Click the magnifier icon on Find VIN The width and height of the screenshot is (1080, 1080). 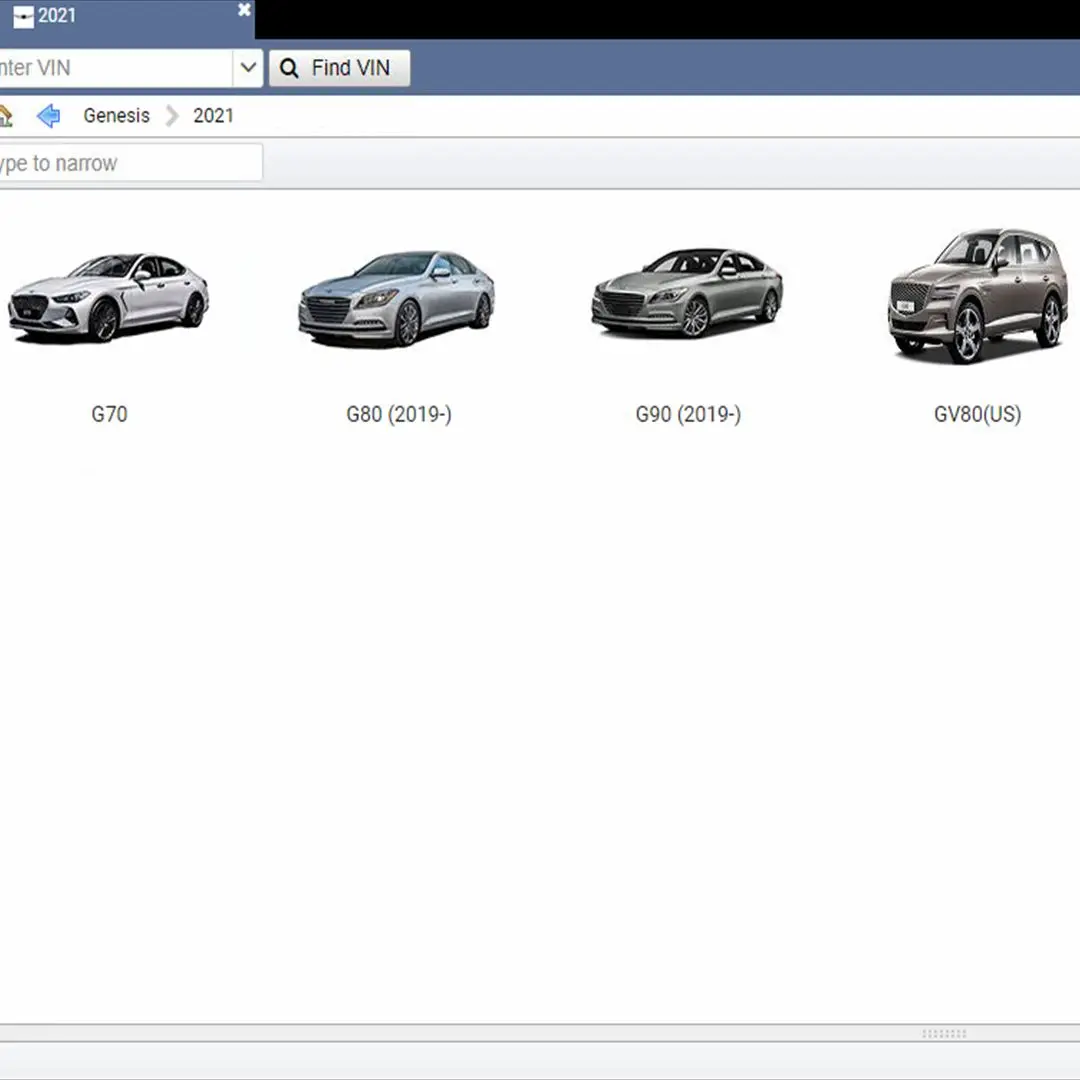[x=289, y=68]
